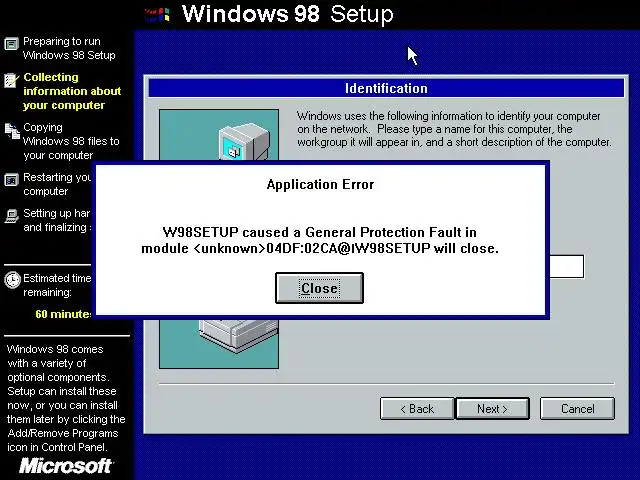The height and width of the screenshot is (480, 640).
Task: Click the text field behind the error dialog
Action: point(567,267)
